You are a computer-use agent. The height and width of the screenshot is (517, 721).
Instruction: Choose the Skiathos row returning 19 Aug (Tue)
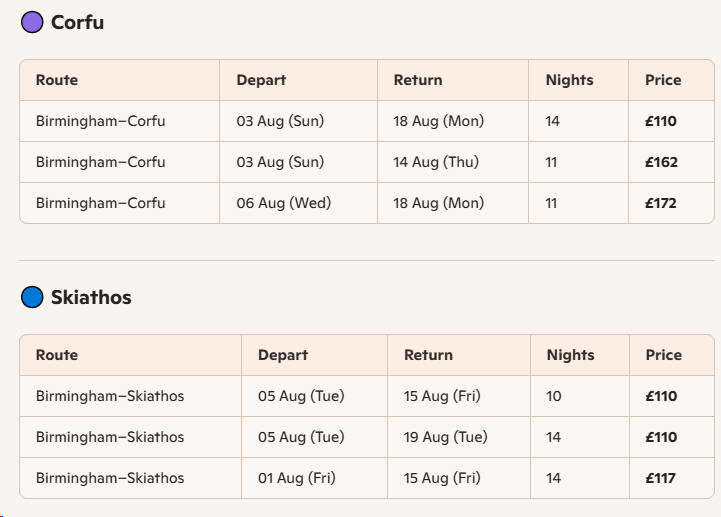pyautogui.click(x=367, y=437)
